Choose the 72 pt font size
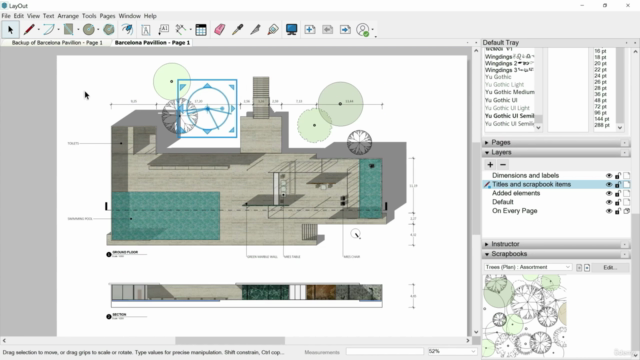The height and width of the screenshot is (360, 640). click(x=600, y=107)
